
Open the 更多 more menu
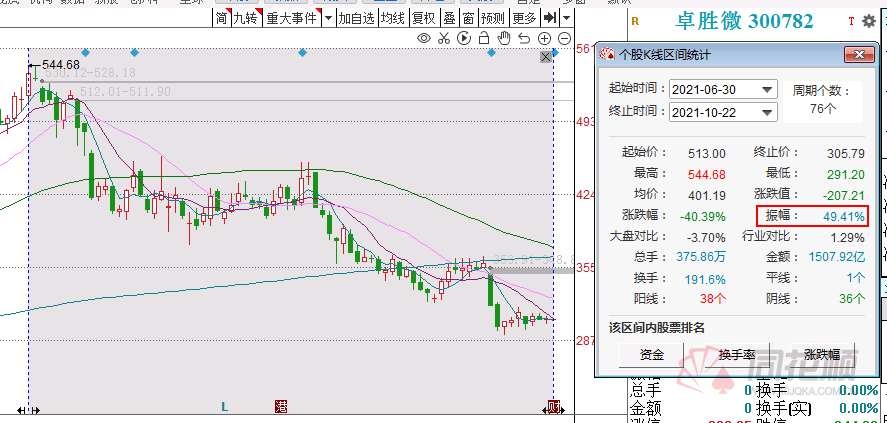pyautogui.click(x=524, y=19)
